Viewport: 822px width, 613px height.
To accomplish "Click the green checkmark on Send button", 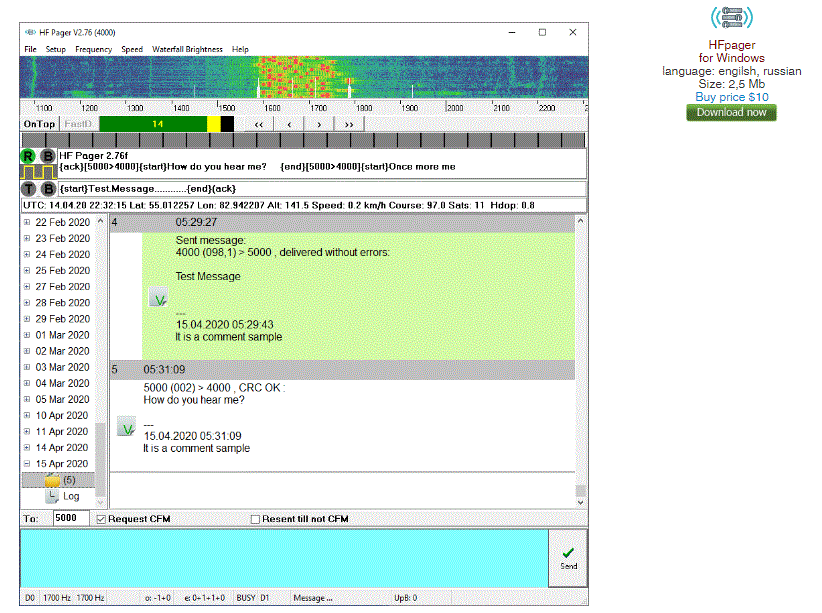I will 568,553.
